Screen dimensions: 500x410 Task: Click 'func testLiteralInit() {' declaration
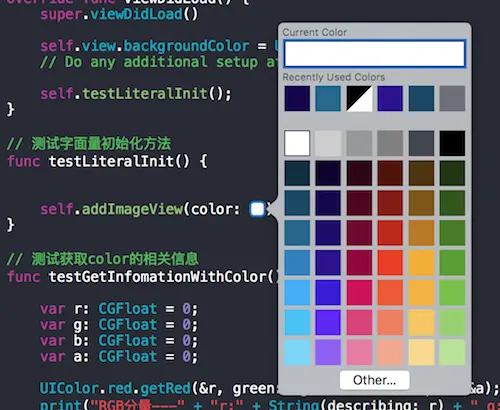pos(107,162)
